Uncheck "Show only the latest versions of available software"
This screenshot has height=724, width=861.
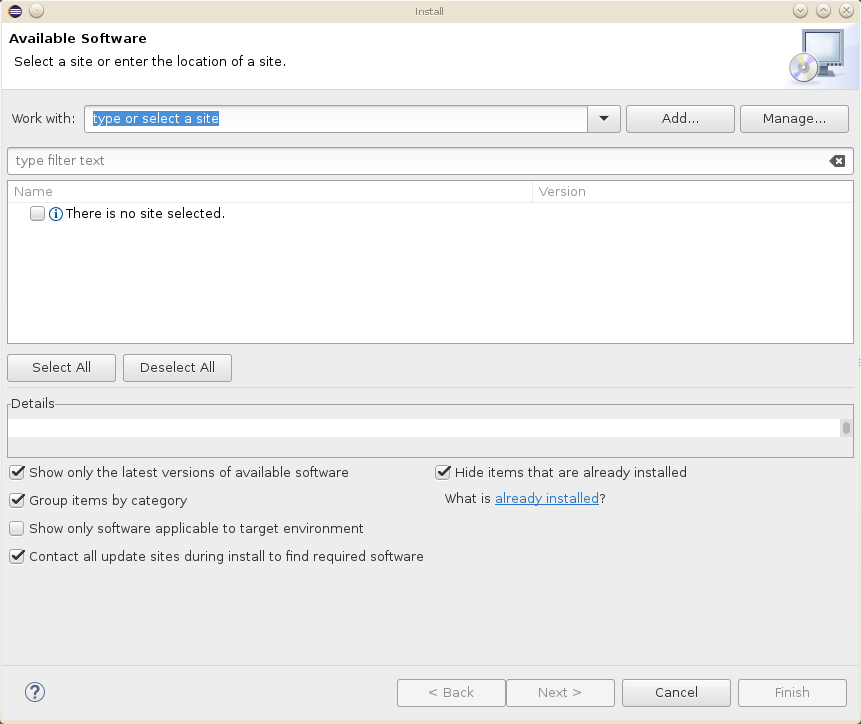coord(16,472)
